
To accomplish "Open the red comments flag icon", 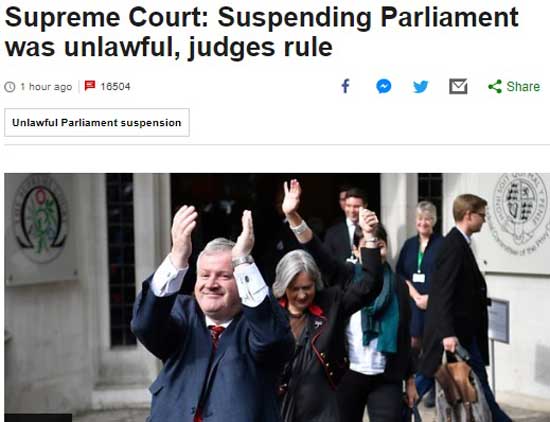I will pos(90,85).
